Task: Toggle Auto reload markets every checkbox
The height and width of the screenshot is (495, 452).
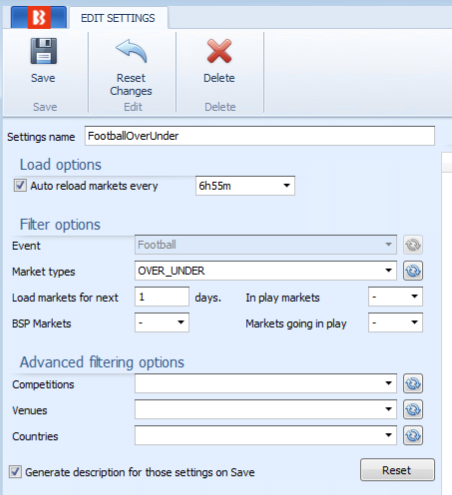Action: click(x=20, y=185)
